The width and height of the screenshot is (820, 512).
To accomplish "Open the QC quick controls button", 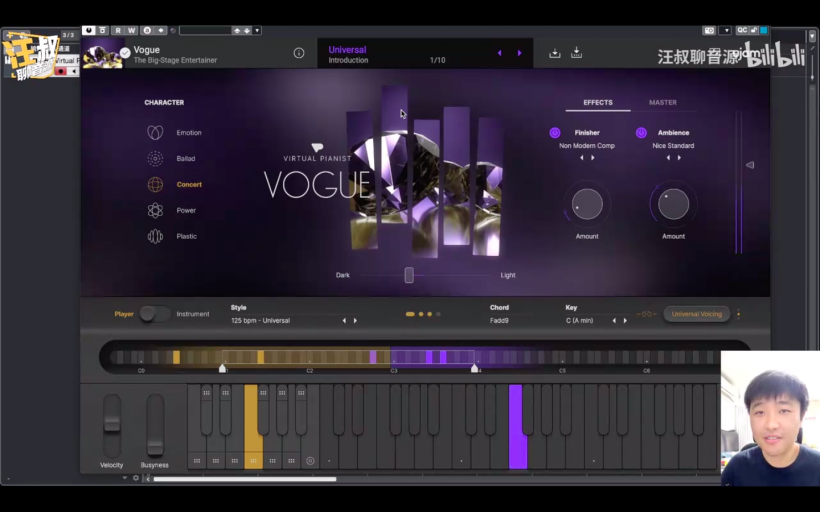I will (742, 30).
